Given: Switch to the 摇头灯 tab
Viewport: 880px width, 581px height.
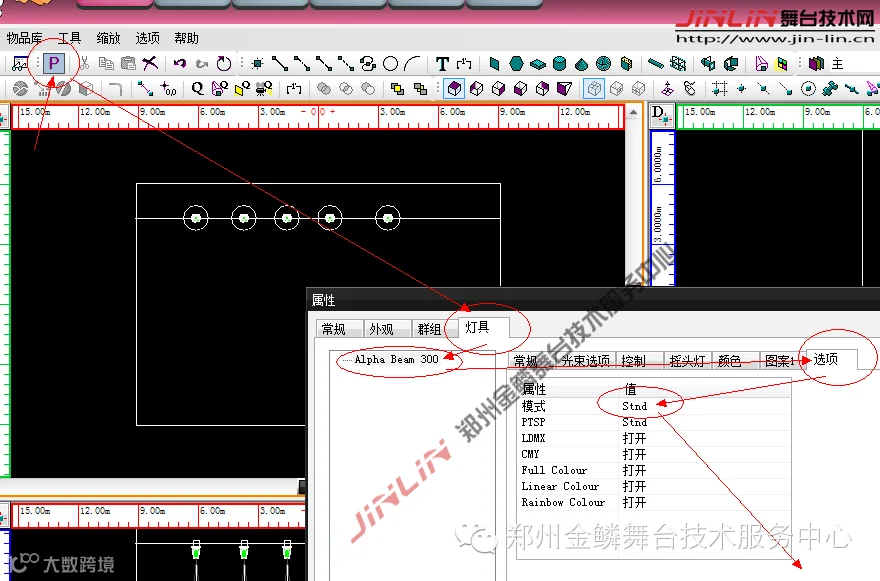Looking at the screenshot, I should click(x=688, y=361).
